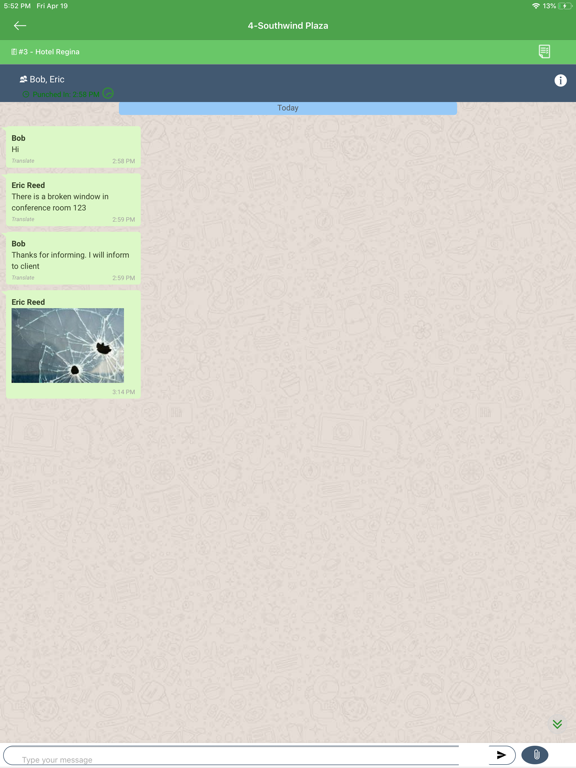Open chat info details
The height and width of the screenshot is (768, 576).
[x=560, y=80]
